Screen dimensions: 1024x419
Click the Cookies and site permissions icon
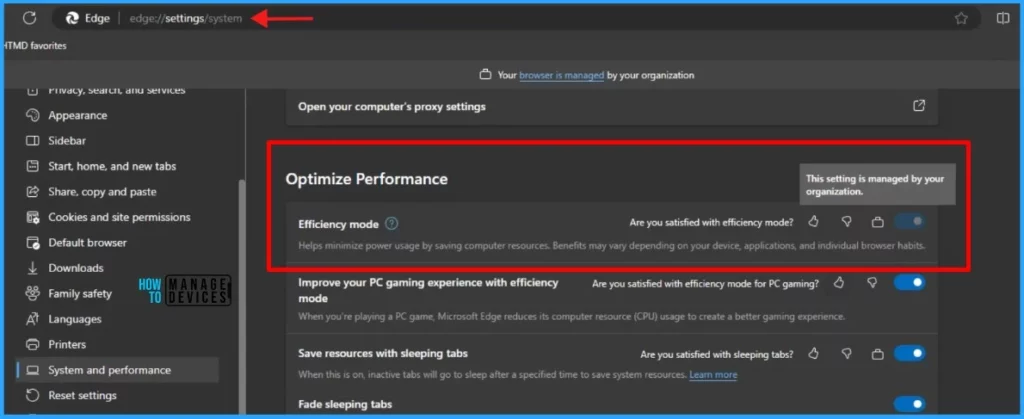click(x=33, y=217)
